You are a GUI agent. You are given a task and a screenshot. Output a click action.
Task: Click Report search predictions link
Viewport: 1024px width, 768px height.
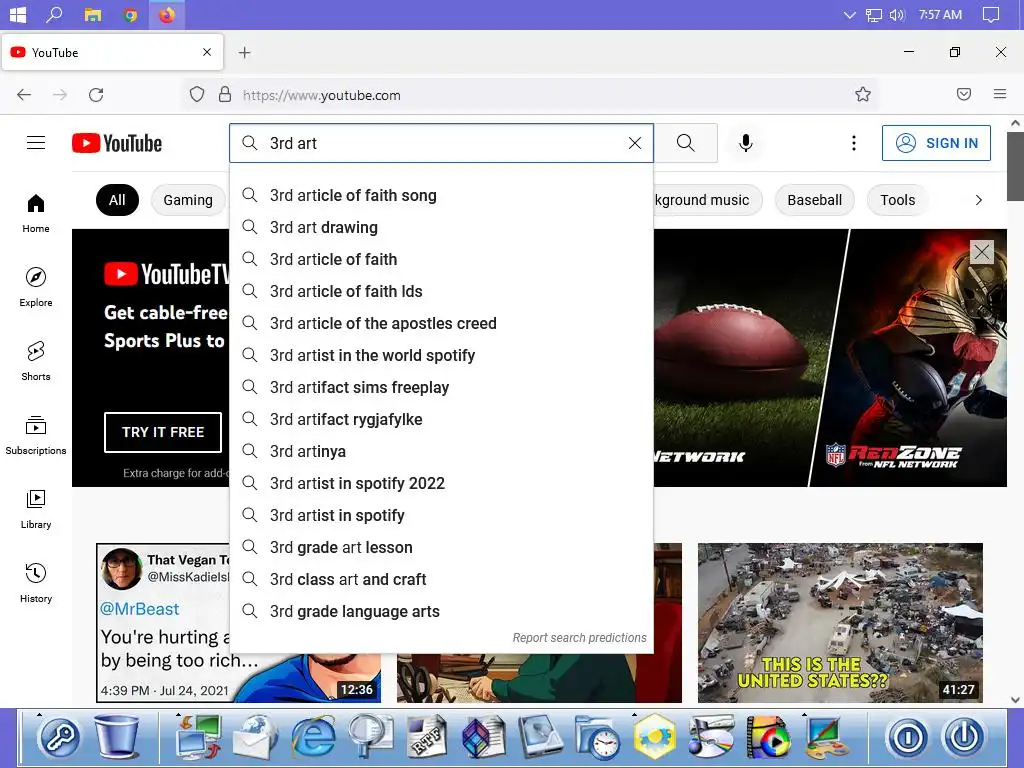(x=579, y=637)
